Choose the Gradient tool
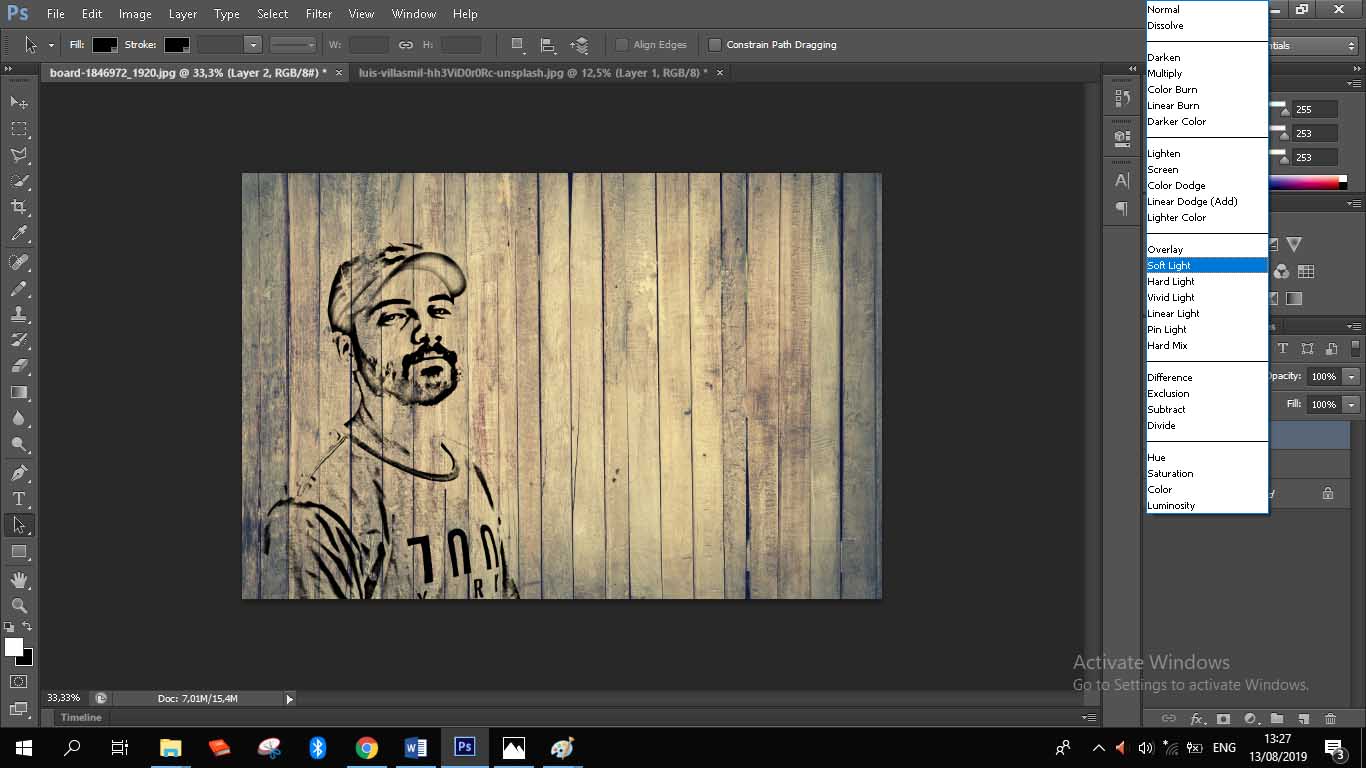The image size is (1366, 768). (19, 393)
